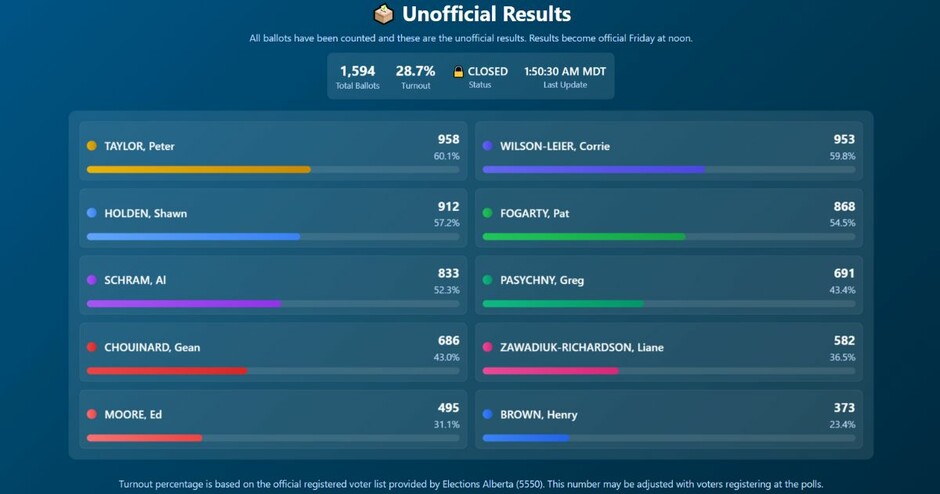
Task: Click the indigo dot beside WILSON-LEIER, Corrie
Action: point(488,146)
